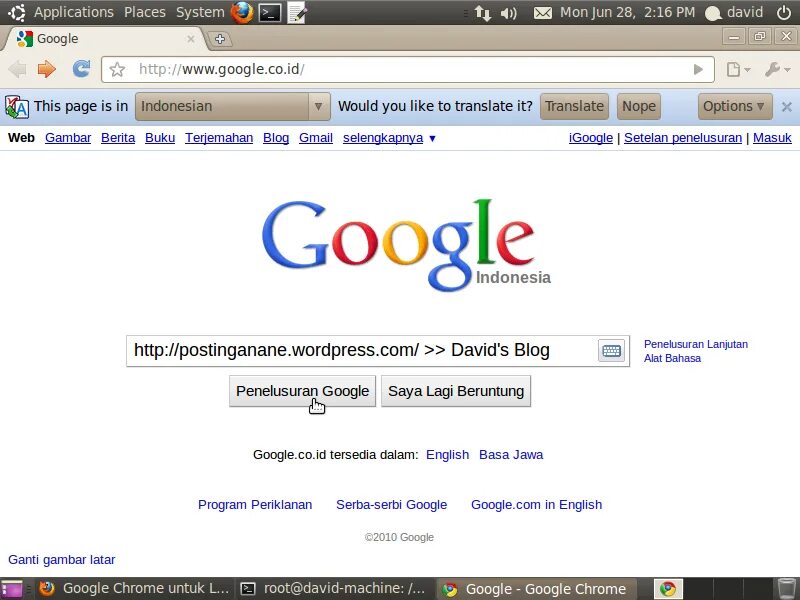The image size is (800, 600).
Task: Open Setelan penelusuran link
Action: (683, 138)
